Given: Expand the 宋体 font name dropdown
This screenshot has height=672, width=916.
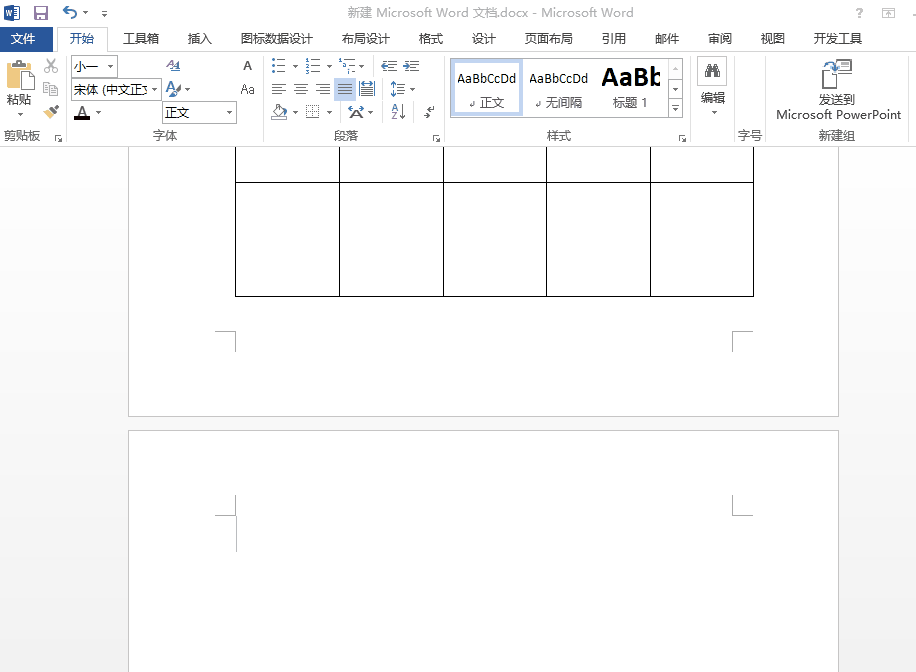Looking at the screenshot, I should (x=155, y=90).
